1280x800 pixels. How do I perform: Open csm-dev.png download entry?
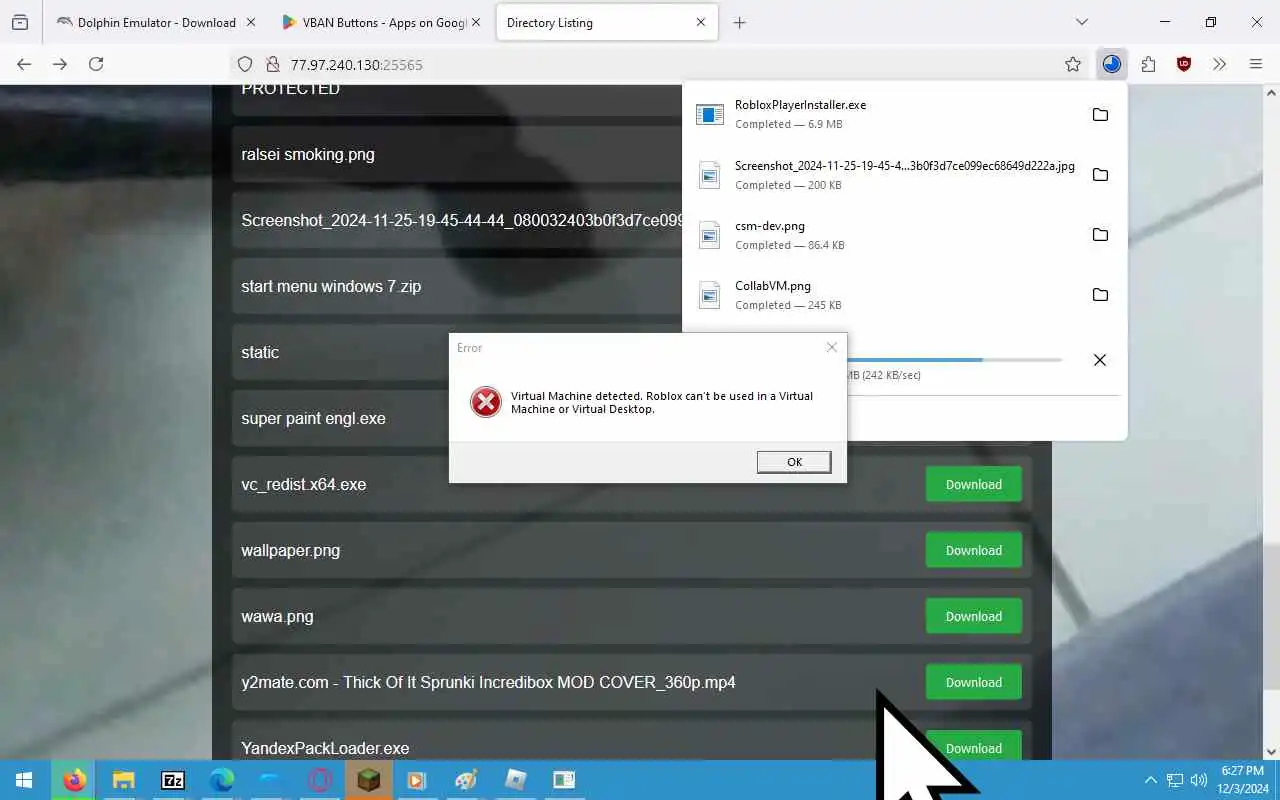pyautogui.click(x=885, y=235)
